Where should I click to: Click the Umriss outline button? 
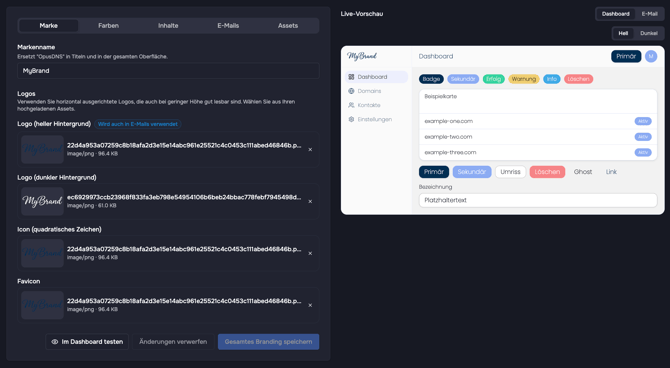pos(510,172)
